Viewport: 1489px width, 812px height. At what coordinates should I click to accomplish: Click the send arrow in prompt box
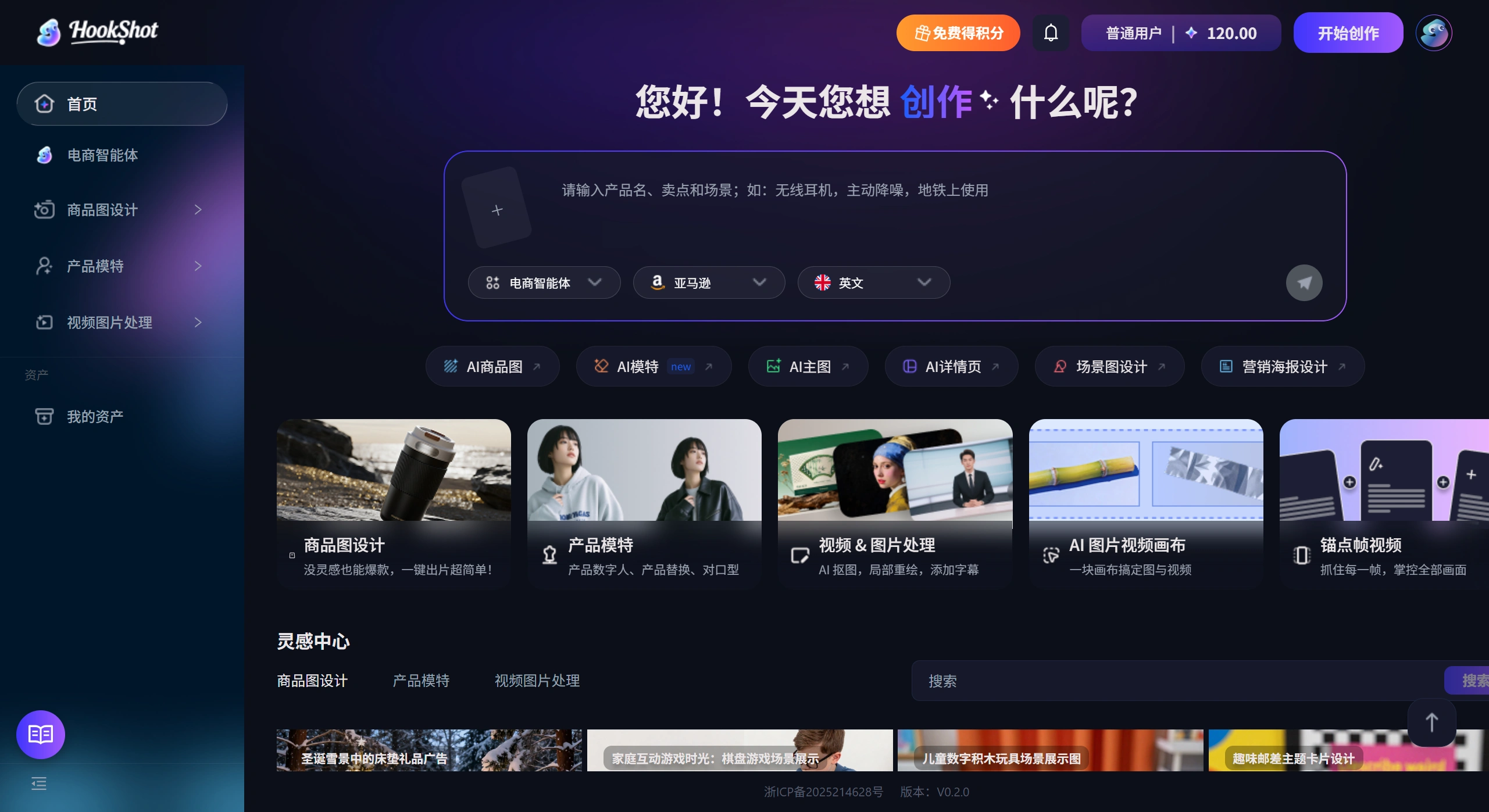click(1304, 282)
